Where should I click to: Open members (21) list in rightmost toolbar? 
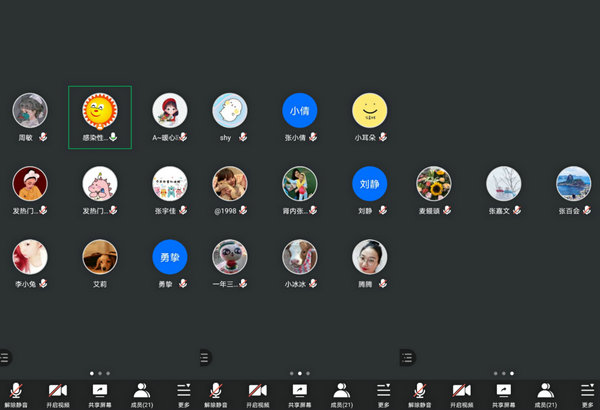click(545, 392)
